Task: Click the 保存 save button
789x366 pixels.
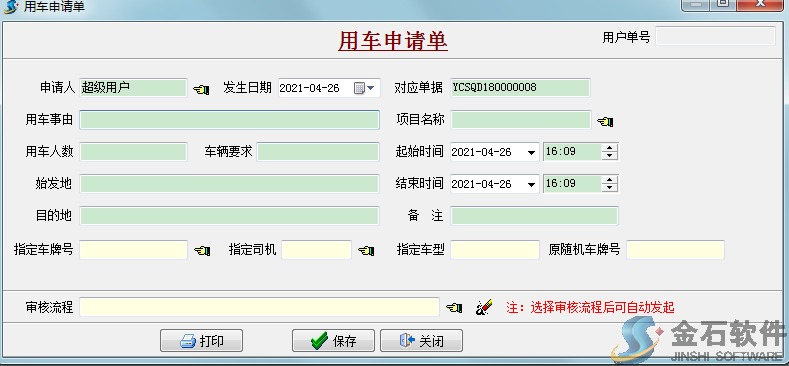Action: [x=333, y=341]
